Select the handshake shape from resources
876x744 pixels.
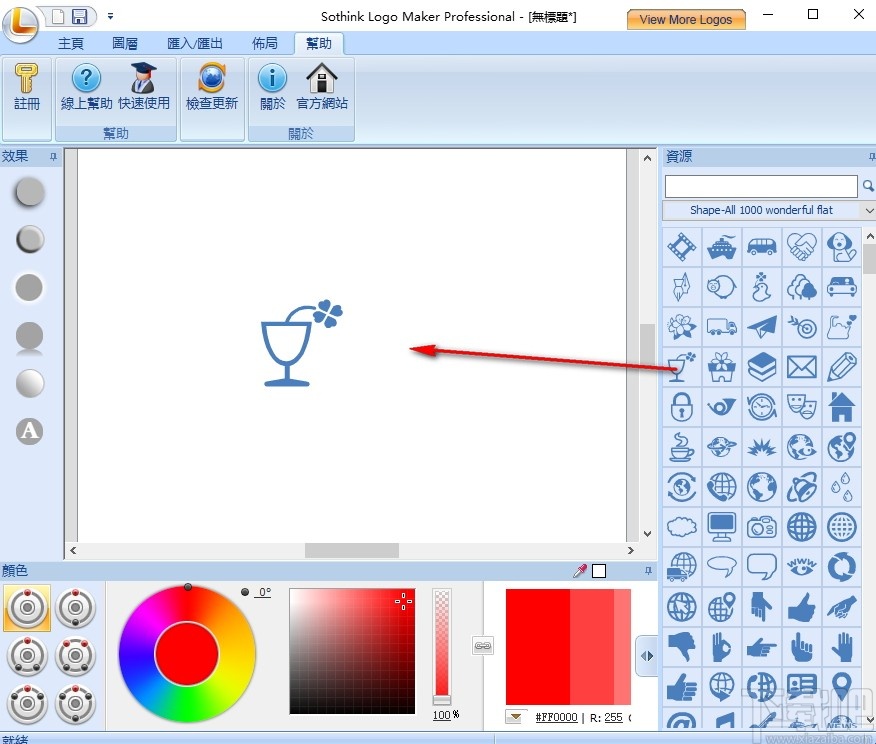pyautogui.click(x=801, y=247)
